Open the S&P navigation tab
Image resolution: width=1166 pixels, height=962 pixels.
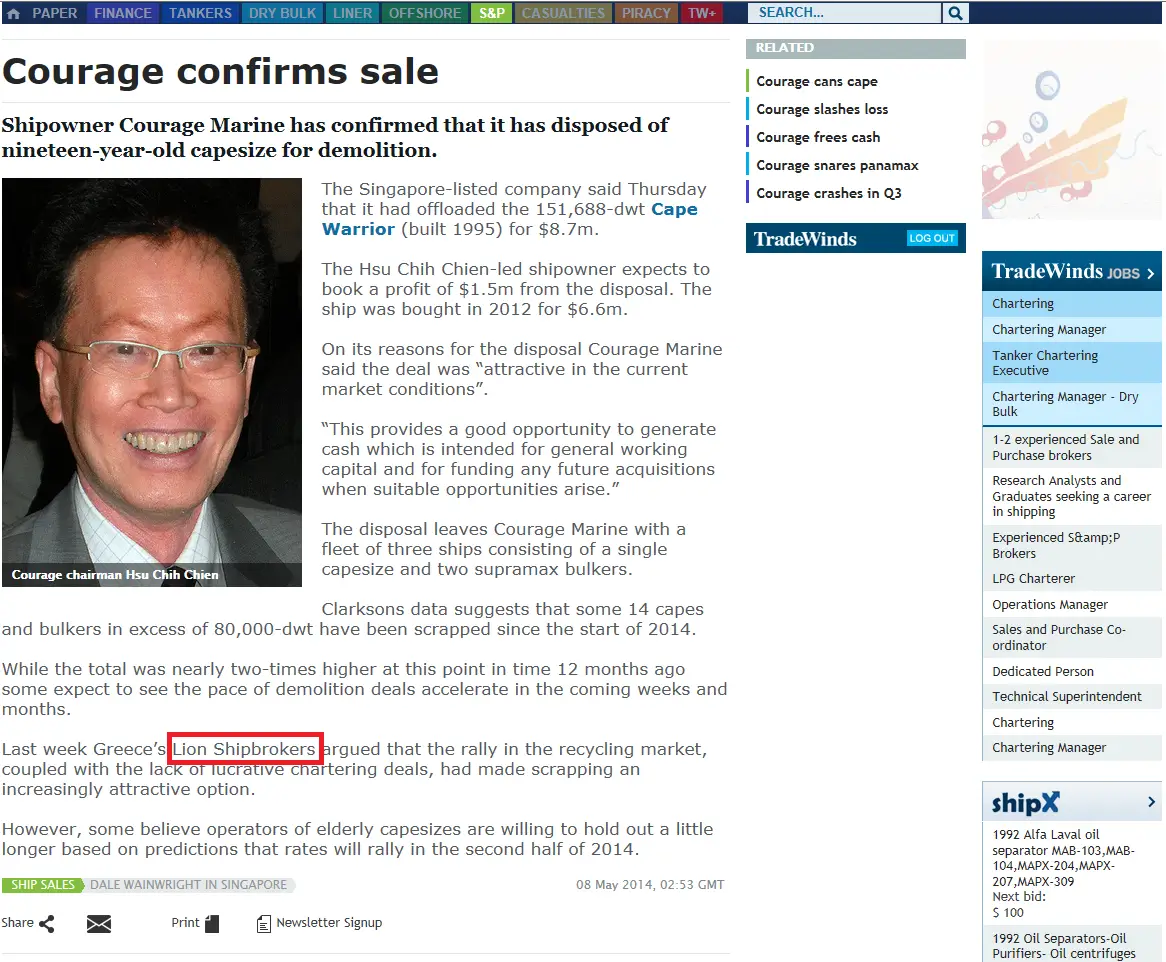pyautogui.click(x=492, y=13)
